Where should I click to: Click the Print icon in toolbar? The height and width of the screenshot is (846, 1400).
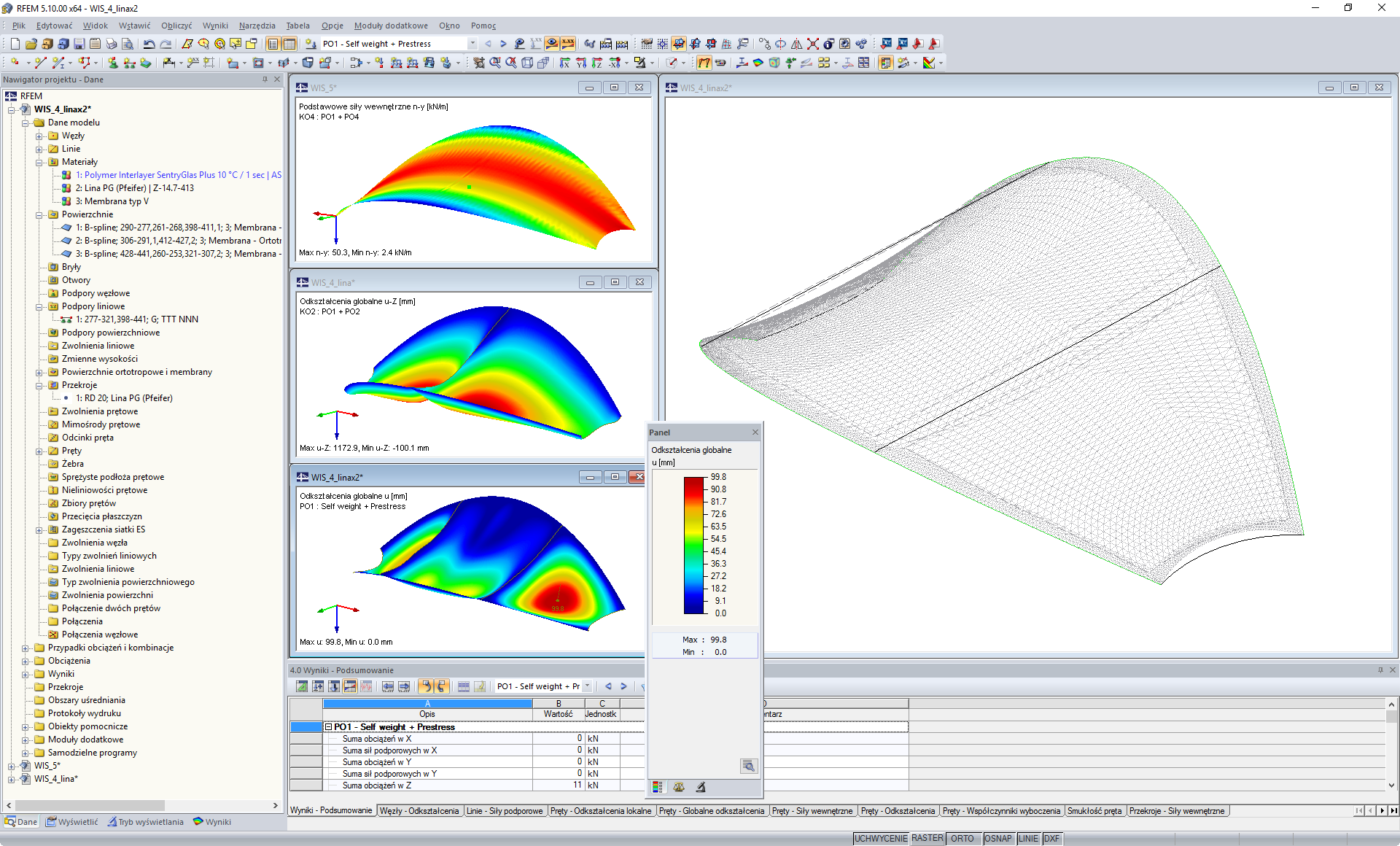(x=111, y=44)
